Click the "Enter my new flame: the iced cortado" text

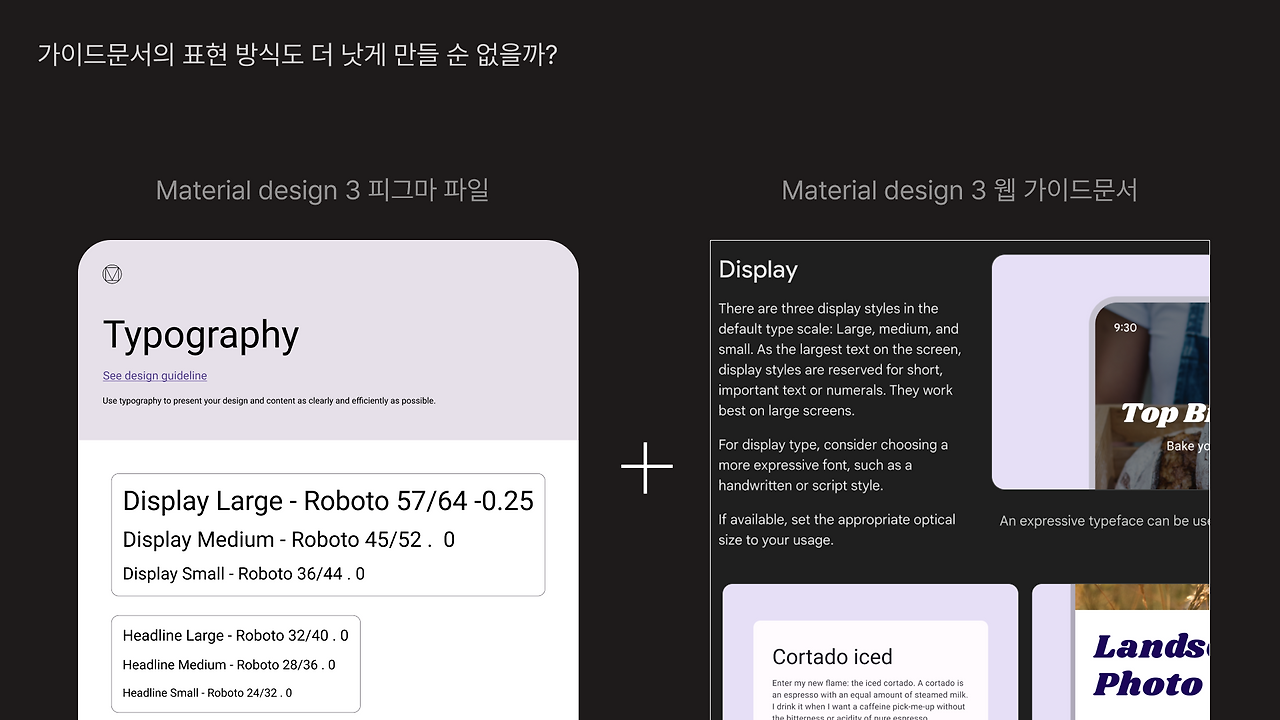pos(868,701)
